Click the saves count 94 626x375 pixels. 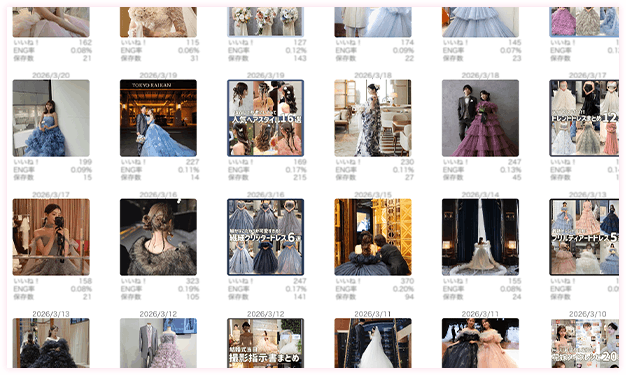point(409,297)
